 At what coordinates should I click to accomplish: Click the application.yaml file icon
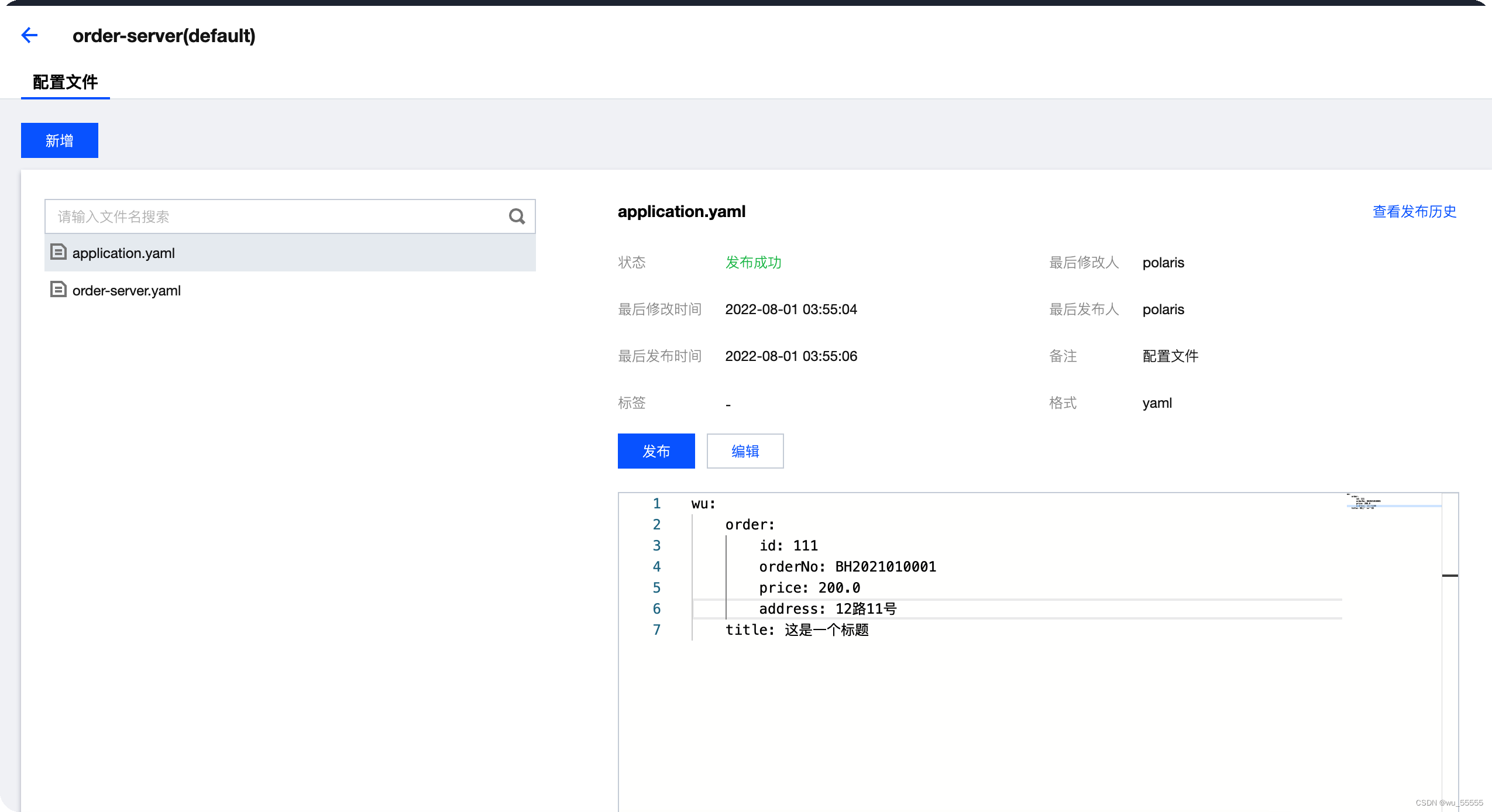pos(58,252)
